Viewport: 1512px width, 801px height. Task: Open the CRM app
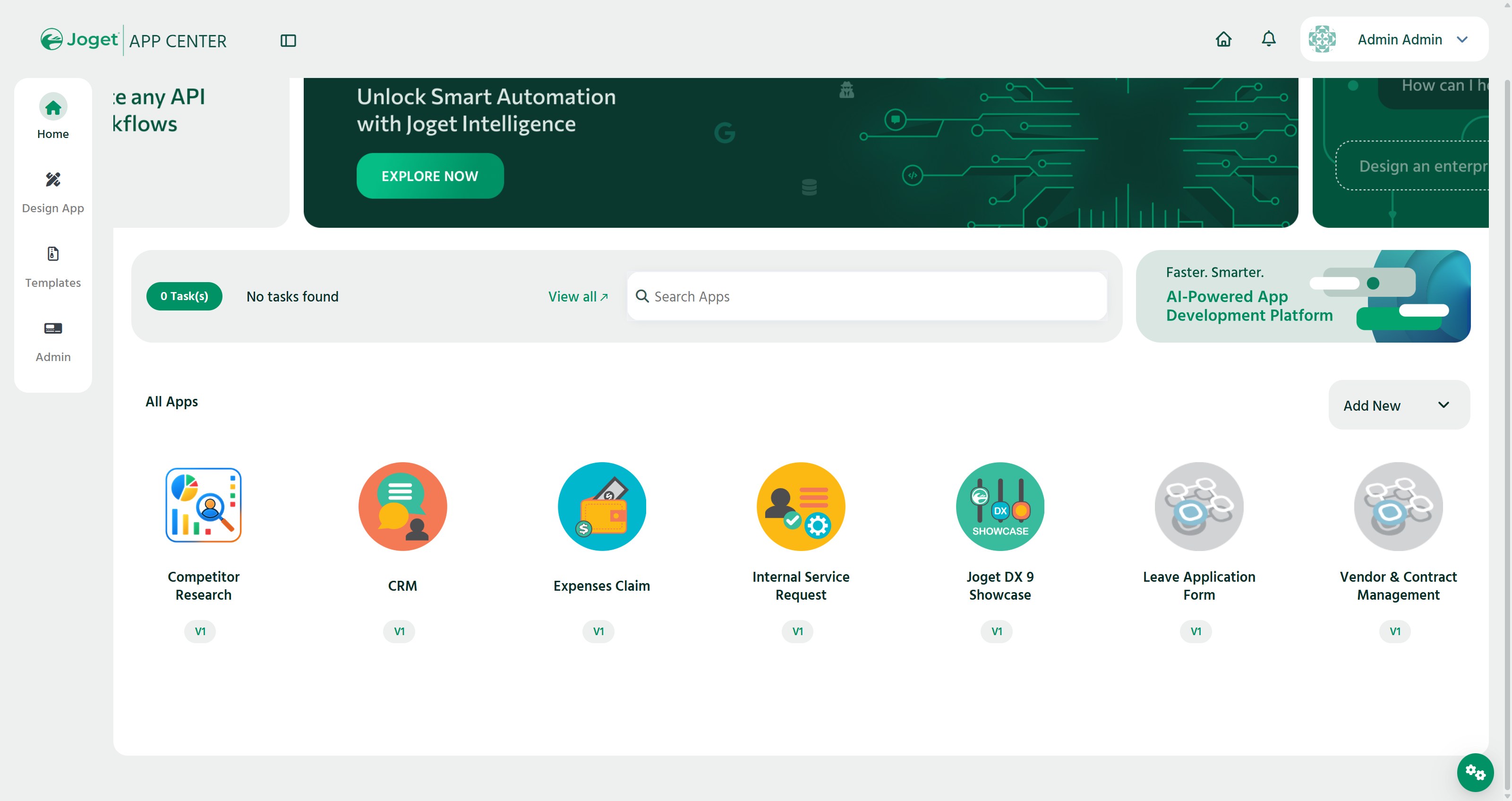402,506
